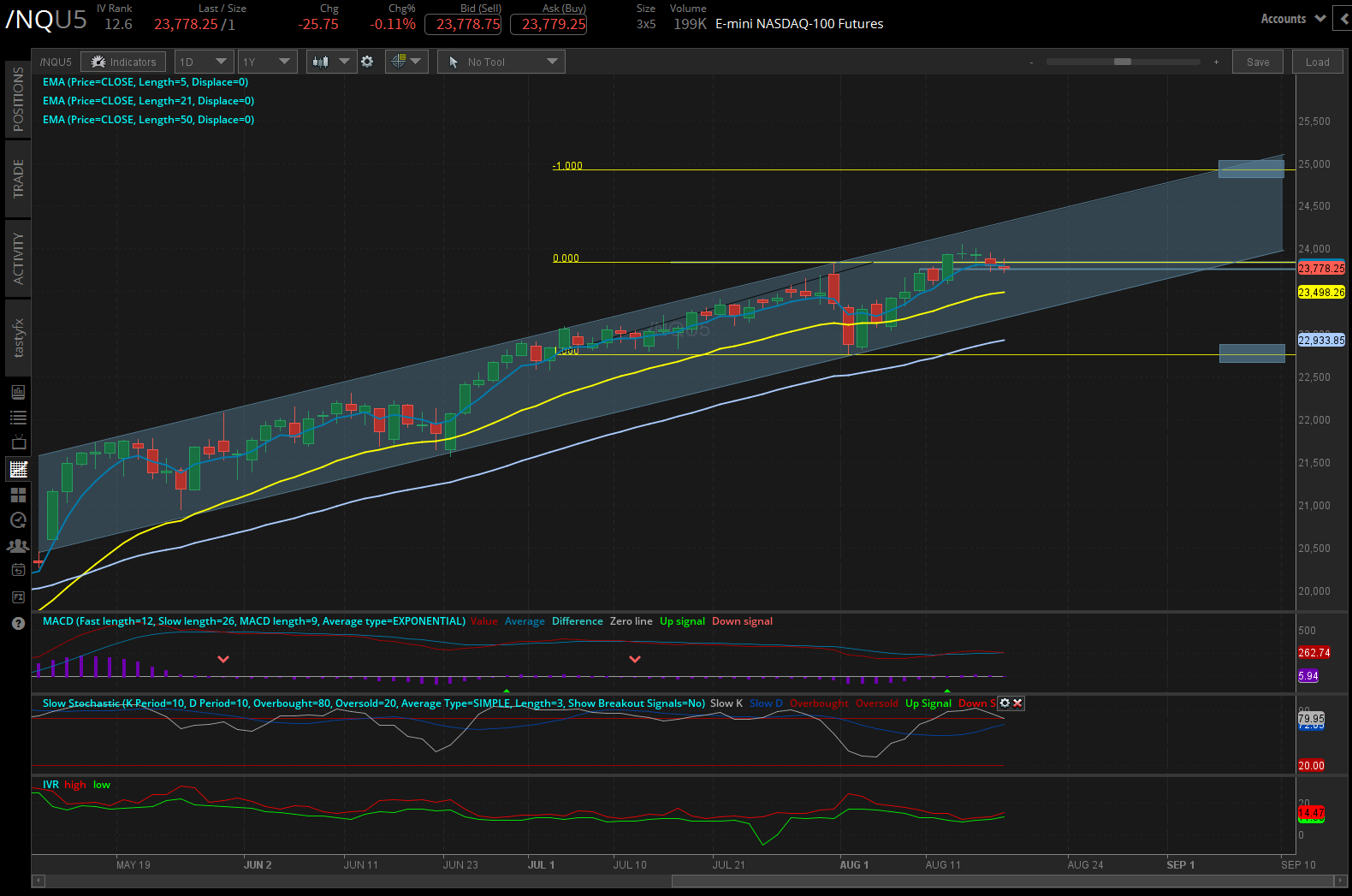
Task: Open the calendar sidebar icon
Action: point(18,571)
